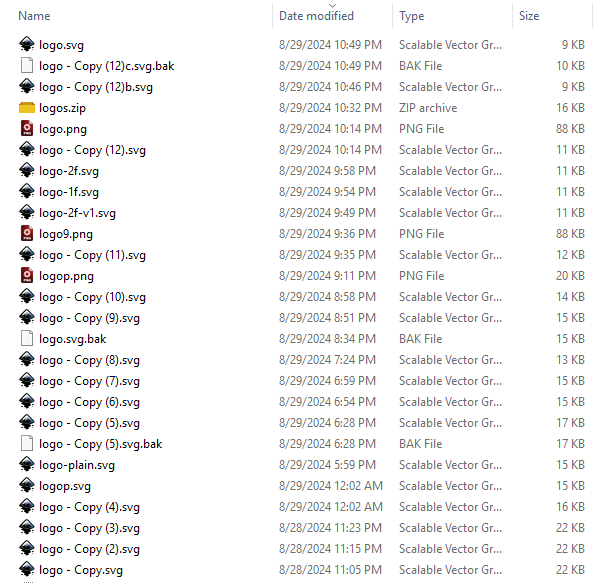
Task: Select the file name logo - Copy.svg
Action: tap(81, 570)
